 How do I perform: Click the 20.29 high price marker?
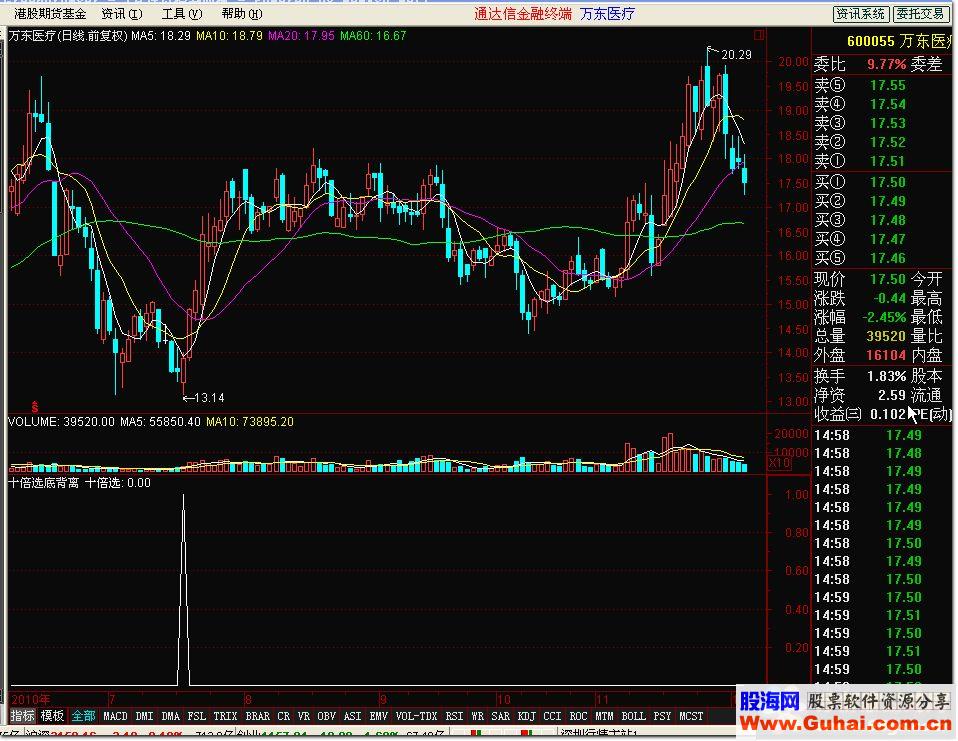pyautogui.click(x=736, y=55)
